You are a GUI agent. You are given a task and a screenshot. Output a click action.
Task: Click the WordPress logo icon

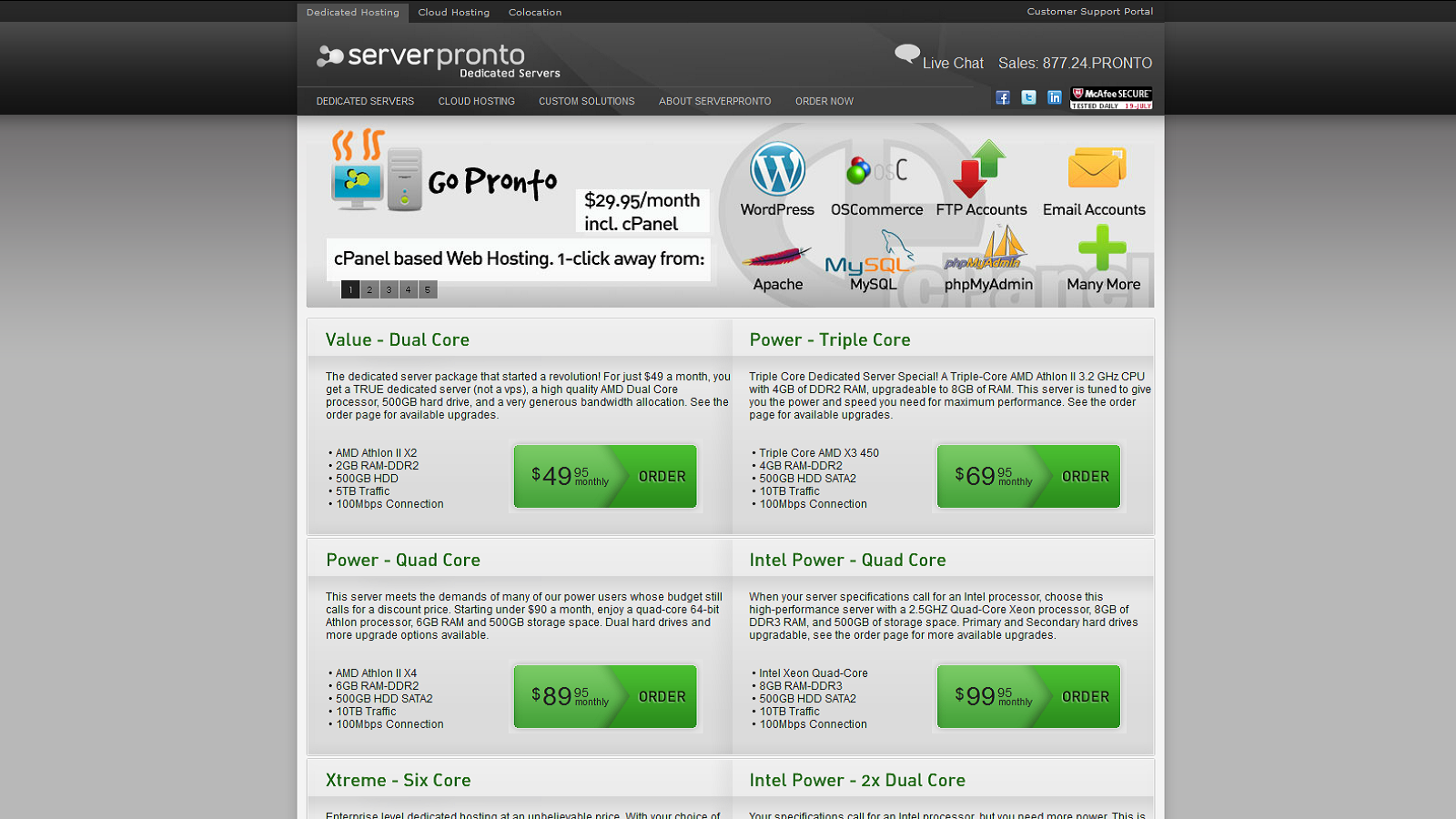[x=777, y=169]
